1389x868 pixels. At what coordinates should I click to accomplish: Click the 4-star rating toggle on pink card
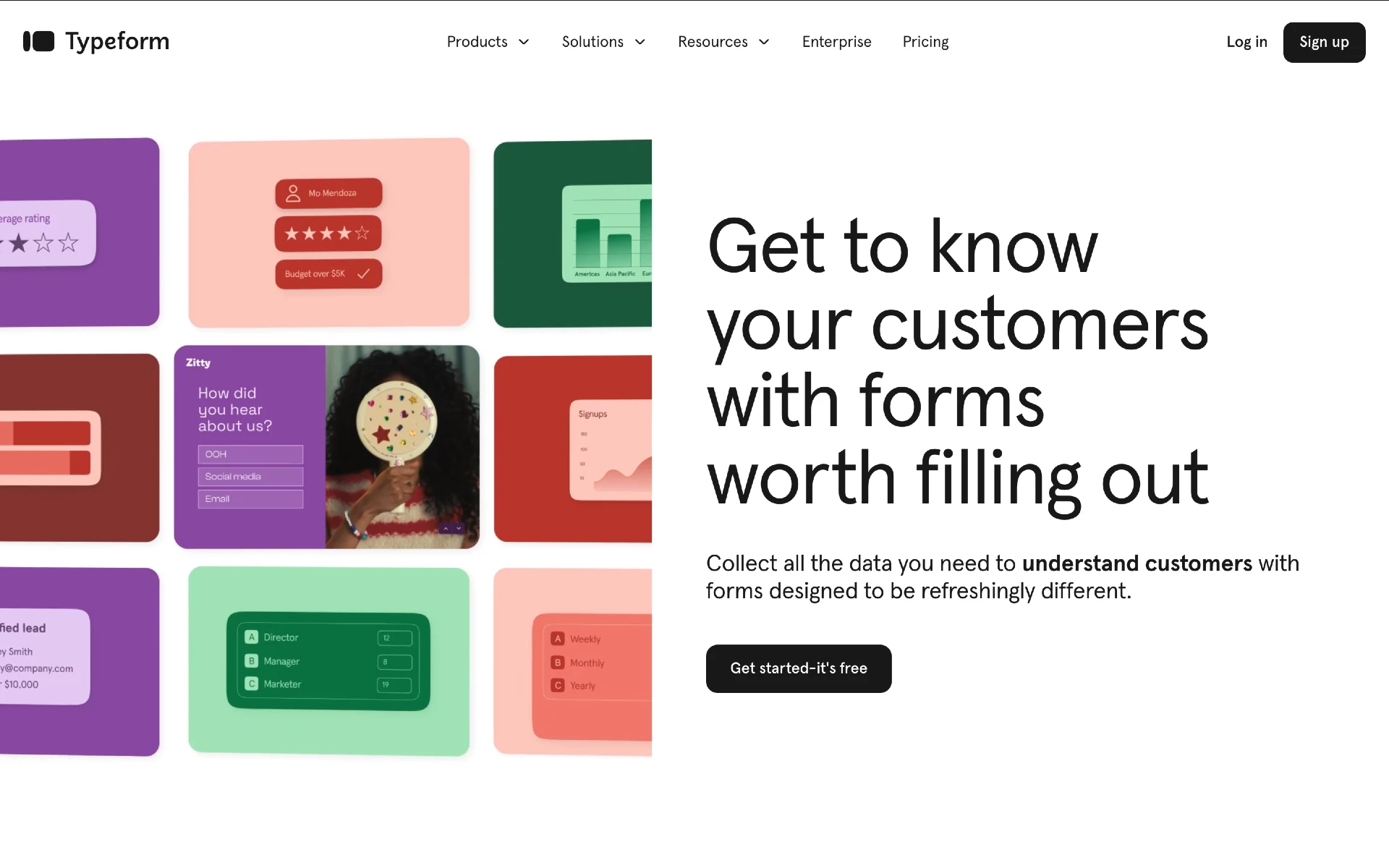point(327,232)
